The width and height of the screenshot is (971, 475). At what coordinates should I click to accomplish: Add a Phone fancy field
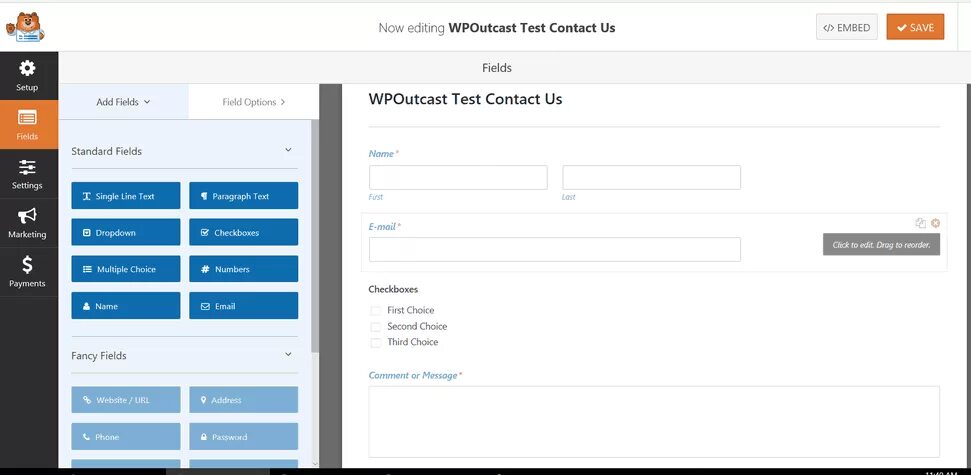pyautogui.click(x=126, y=437)
